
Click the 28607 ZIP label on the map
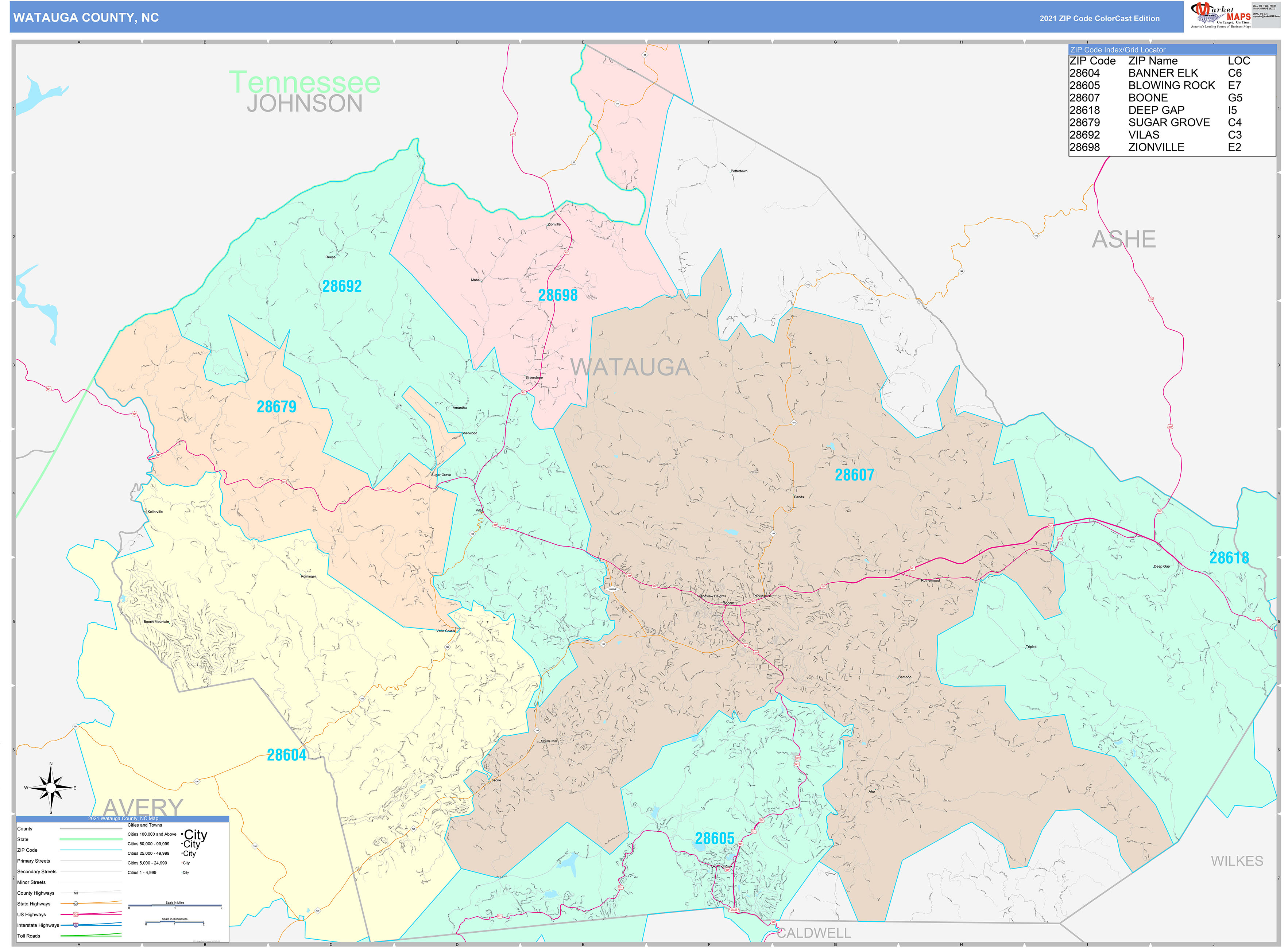[854, 475]
